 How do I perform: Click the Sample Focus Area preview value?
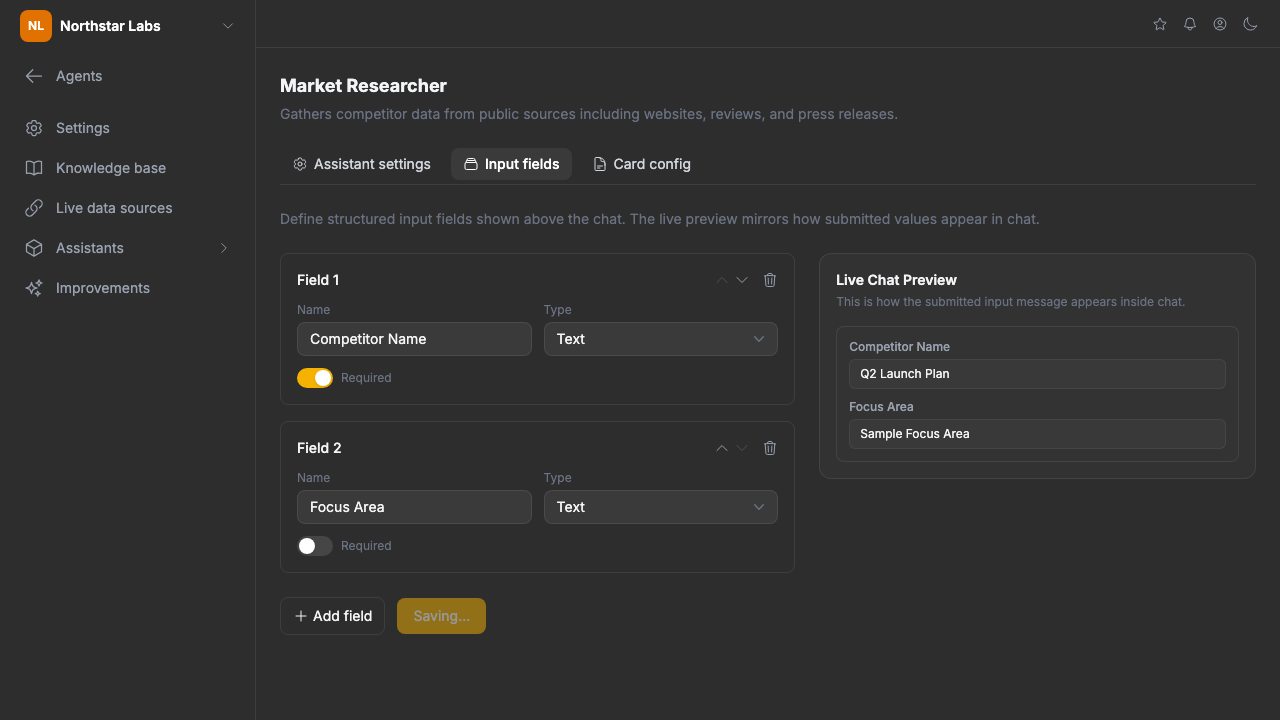tap(1037, 434)
